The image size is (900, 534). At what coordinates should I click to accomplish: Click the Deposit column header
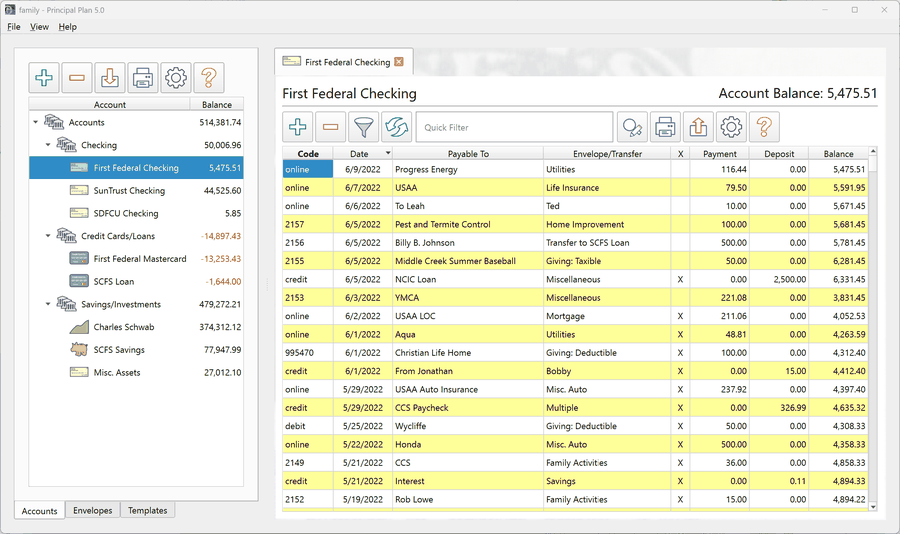(x=779, y=154)
